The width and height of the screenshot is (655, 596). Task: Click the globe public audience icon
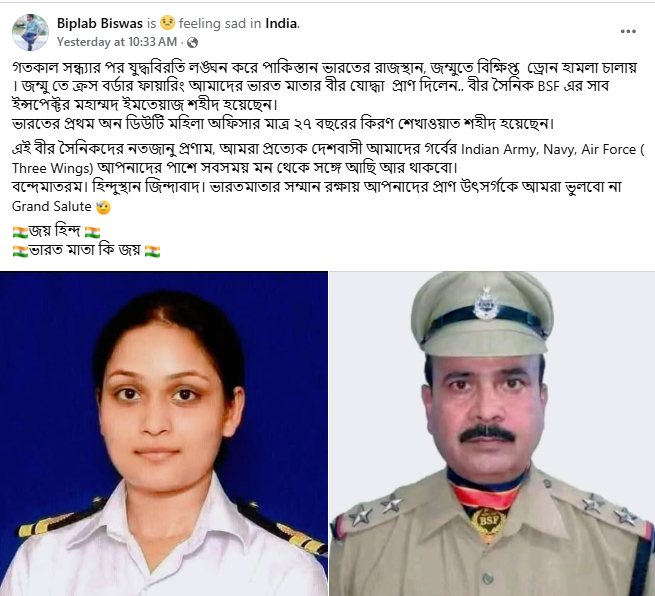point(193,43)
